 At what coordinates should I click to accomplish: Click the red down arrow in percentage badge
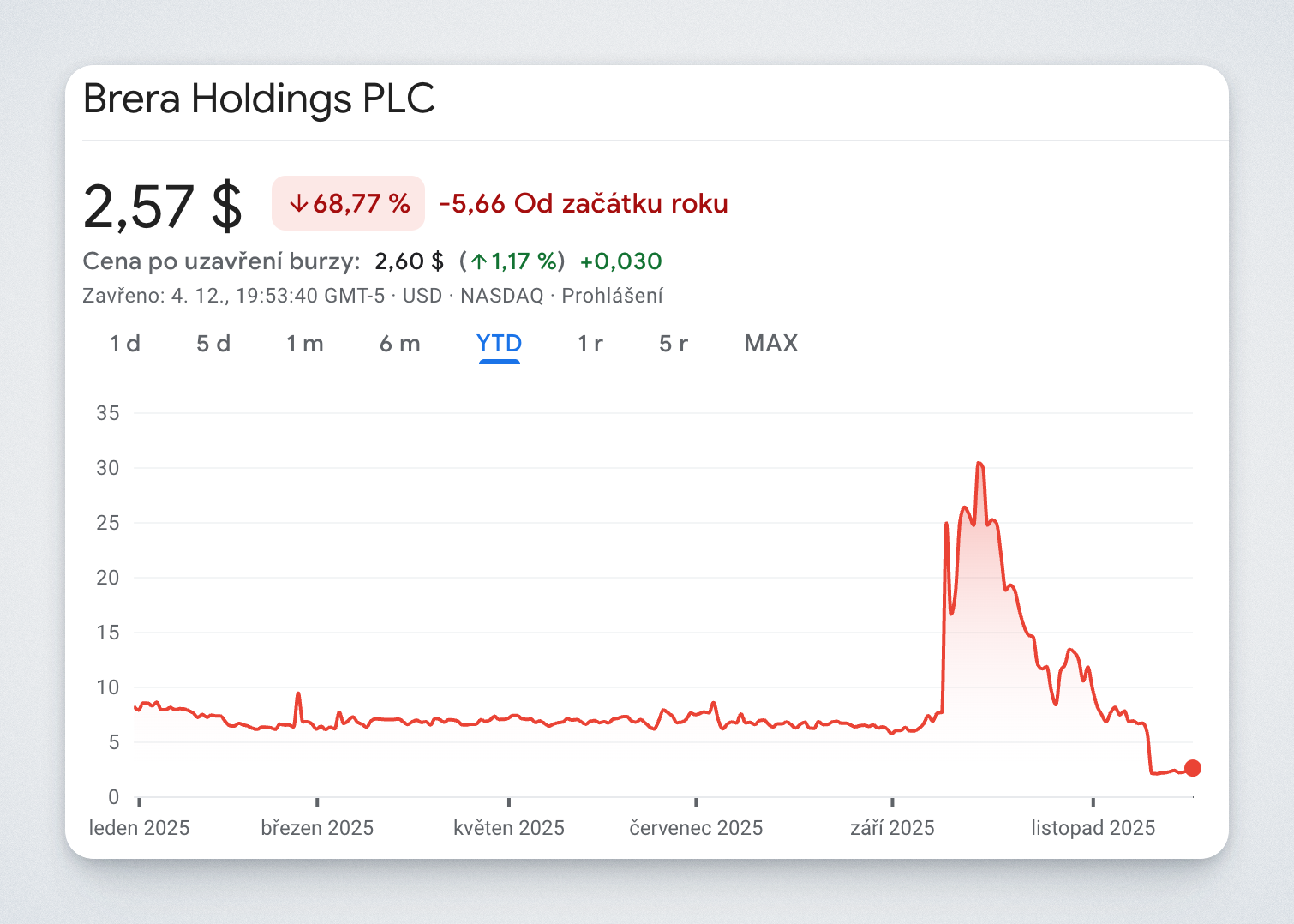(x=298, y=204)
